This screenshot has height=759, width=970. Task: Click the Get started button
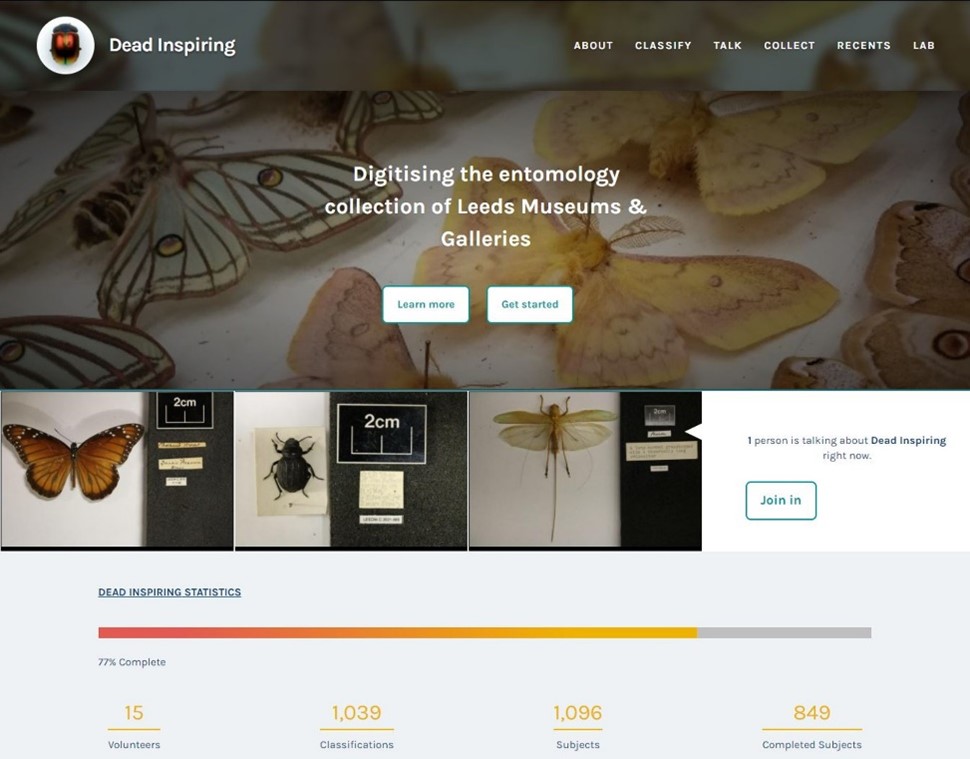[530, 304]
